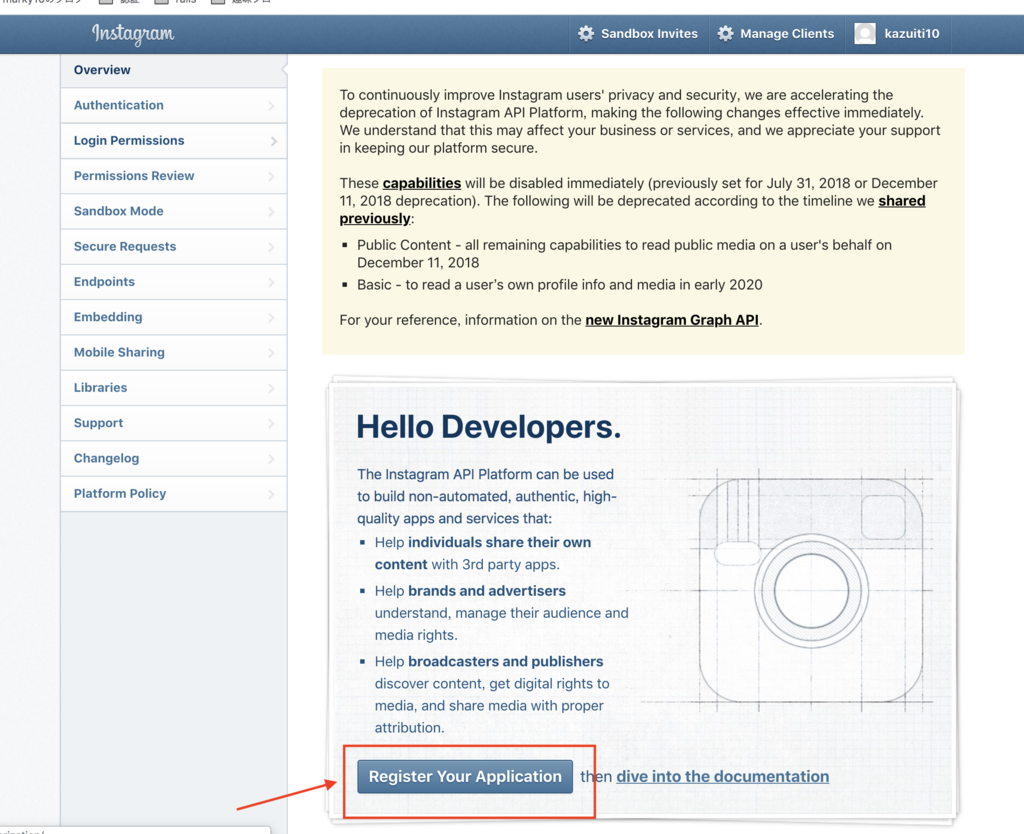Image resolution: width=1024 pixels, height=834 pixels.
Task: Open Platform Policy page
Action: coord(174,493)
